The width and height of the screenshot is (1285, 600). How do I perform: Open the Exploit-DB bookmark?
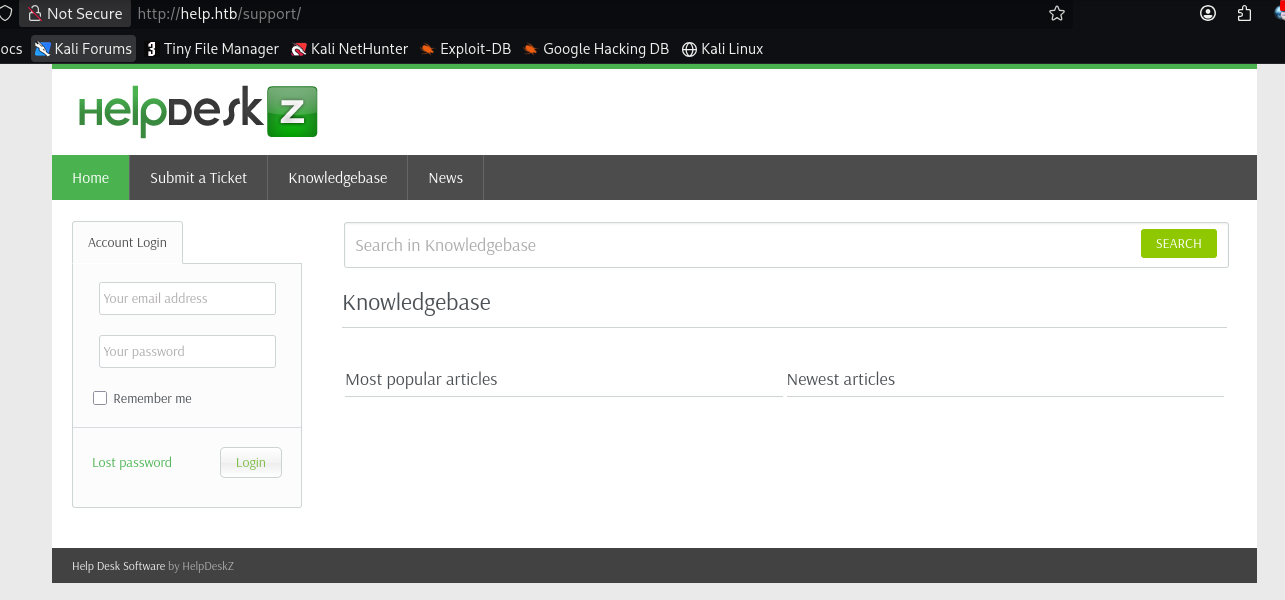[466, 49]
